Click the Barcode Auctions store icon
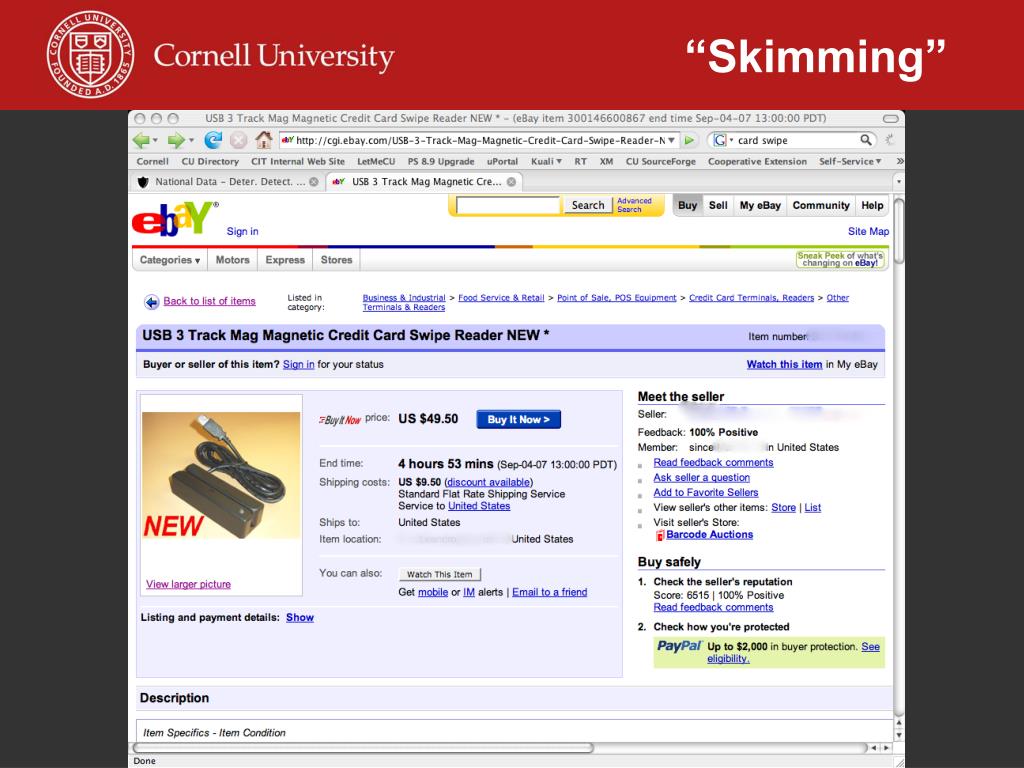Viewport: 1024px width, 768px height. [x=660, y=535]
